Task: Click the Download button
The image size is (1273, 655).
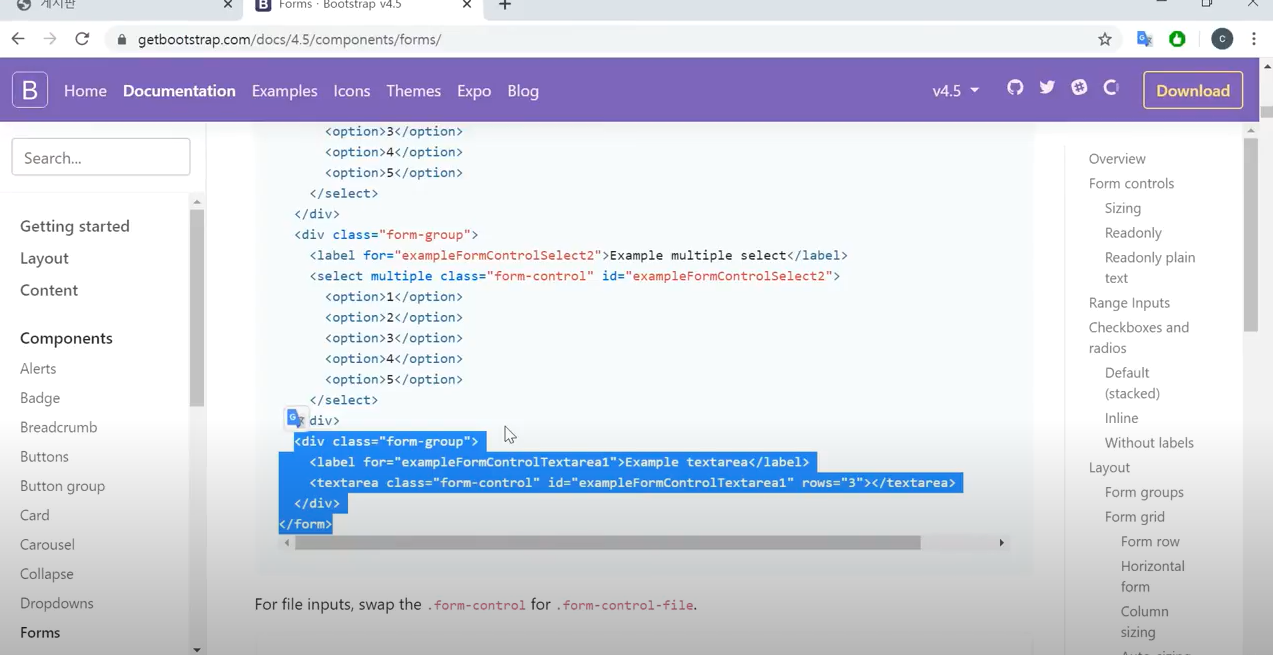Action: point(1193,90)
